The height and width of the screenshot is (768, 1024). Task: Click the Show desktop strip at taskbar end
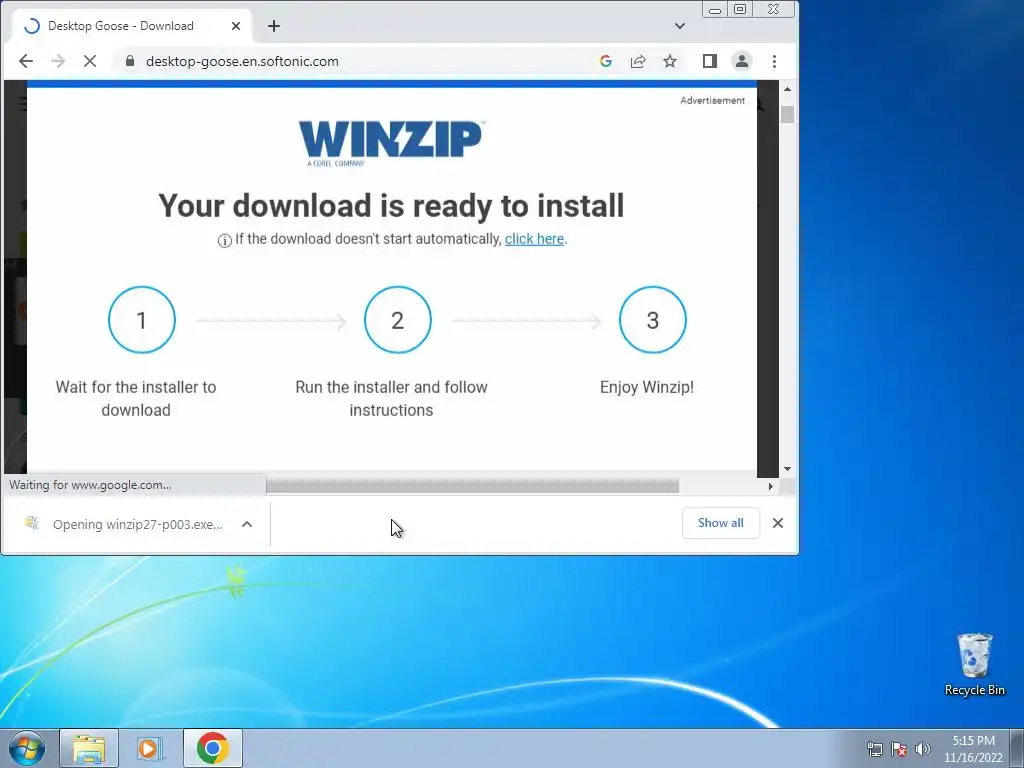[x=1017, y=748]
